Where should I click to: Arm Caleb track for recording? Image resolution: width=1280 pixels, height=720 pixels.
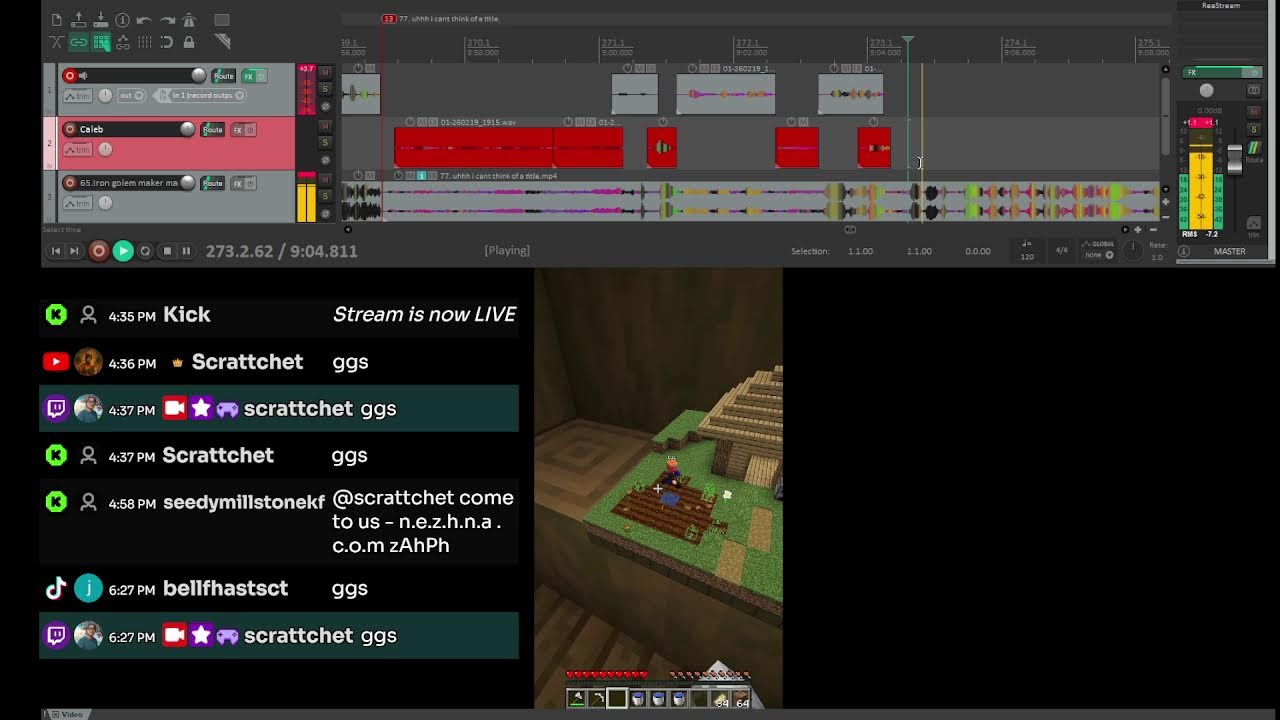[70, 129]
